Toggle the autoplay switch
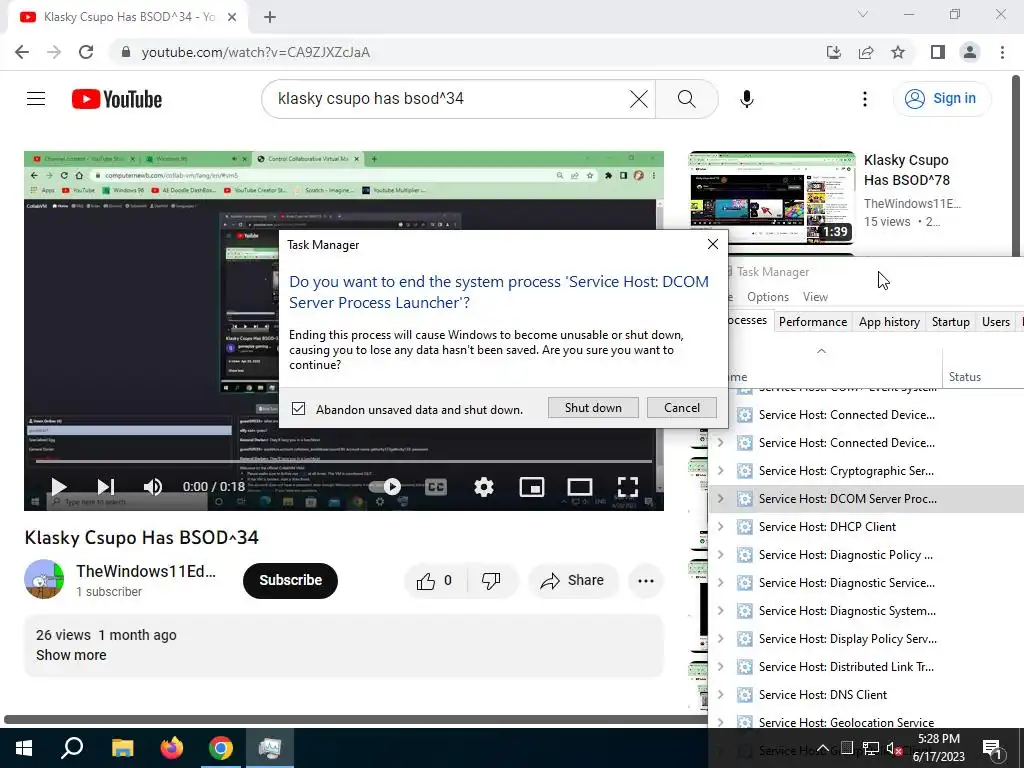Viewport: 1024px width, 768px height. click(385, 487)
